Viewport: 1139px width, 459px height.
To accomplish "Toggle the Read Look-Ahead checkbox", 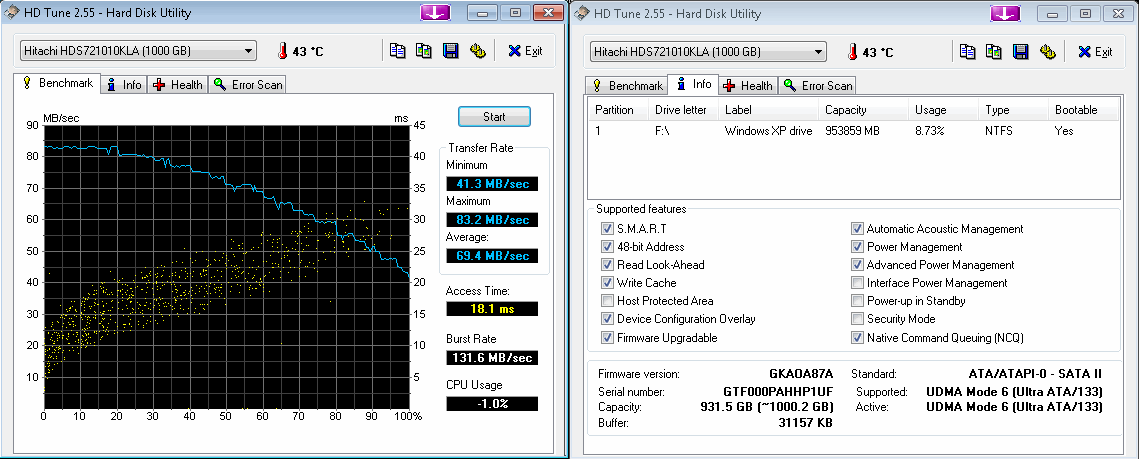I will [607, 265].
